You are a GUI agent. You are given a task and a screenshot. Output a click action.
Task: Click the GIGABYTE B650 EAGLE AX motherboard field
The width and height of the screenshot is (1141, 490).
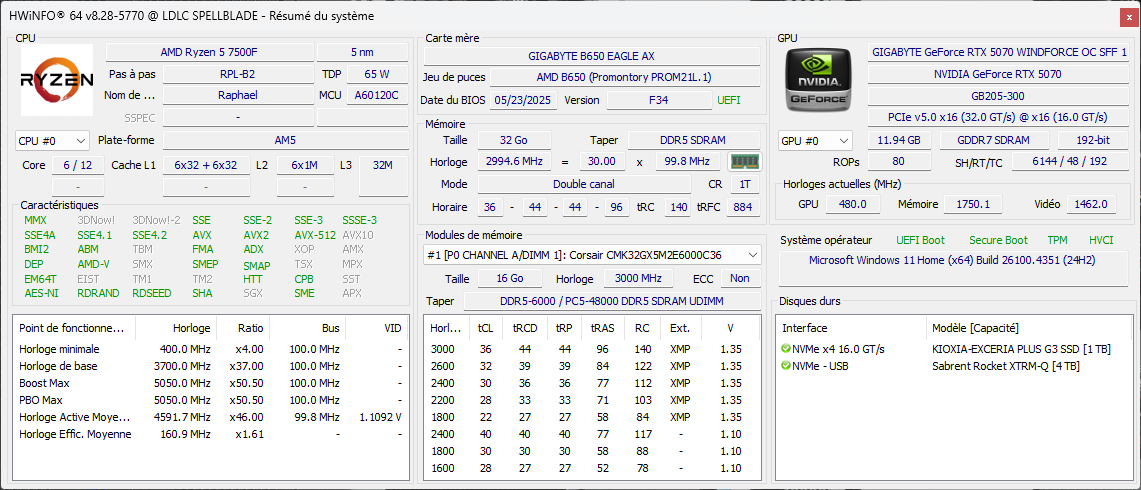tap(592, 56)
